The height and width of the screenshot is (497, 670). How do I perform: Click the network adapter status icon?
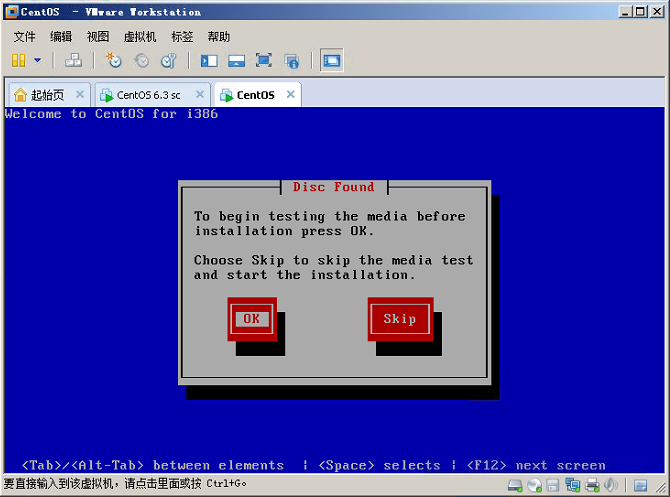point(573,485)
